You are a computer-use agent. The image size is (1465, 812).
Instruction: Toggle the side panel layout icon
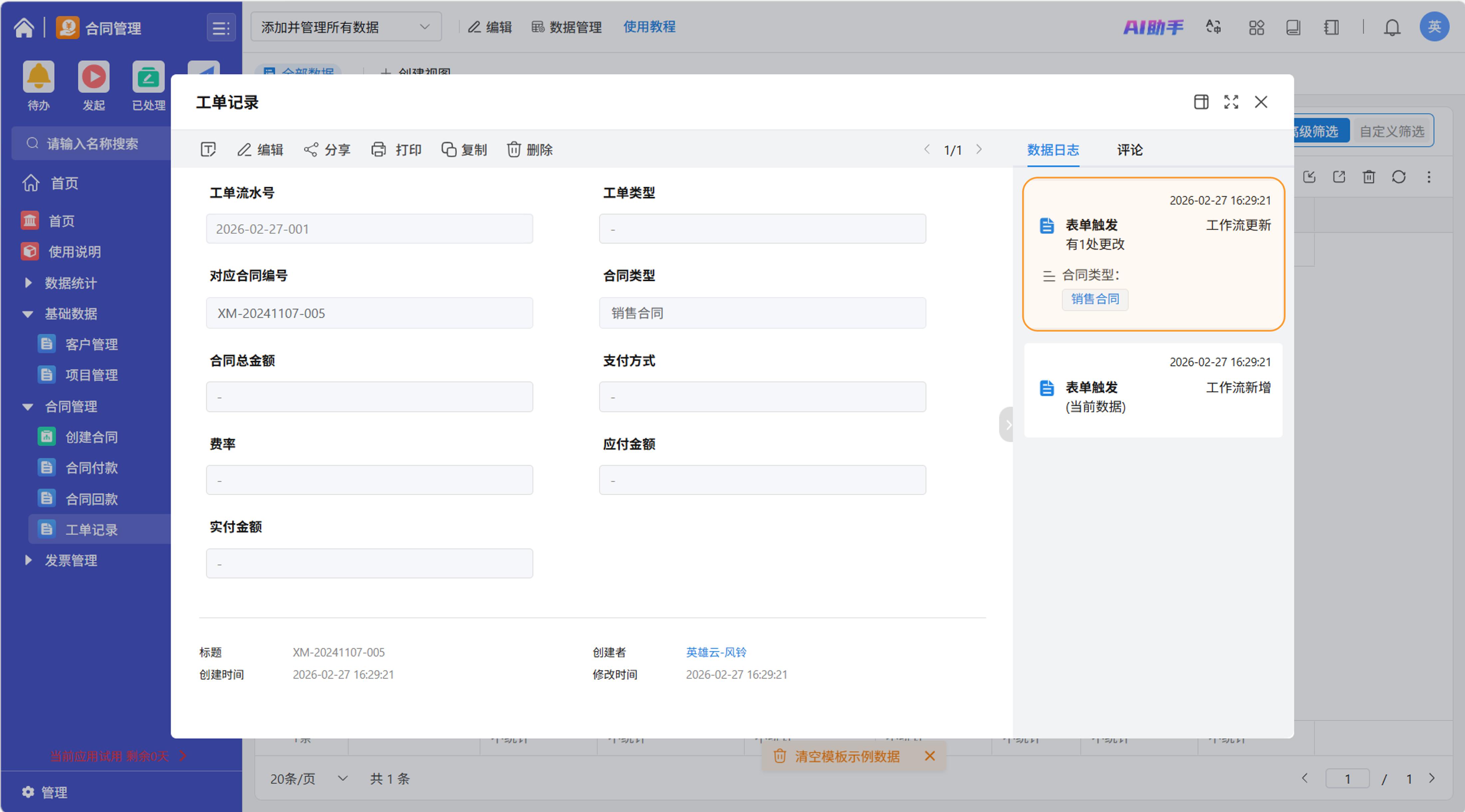click(x=1201, y=102)
